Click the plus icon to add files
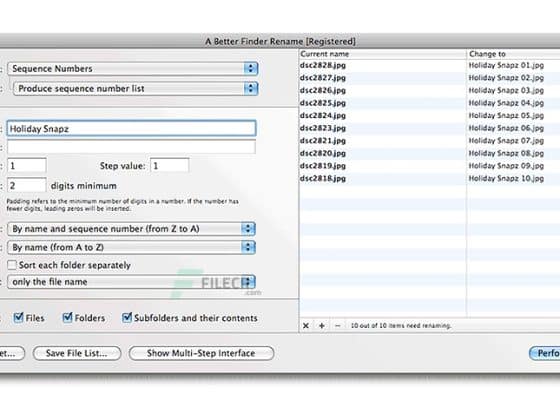560x420 pixels. point(322,326)
